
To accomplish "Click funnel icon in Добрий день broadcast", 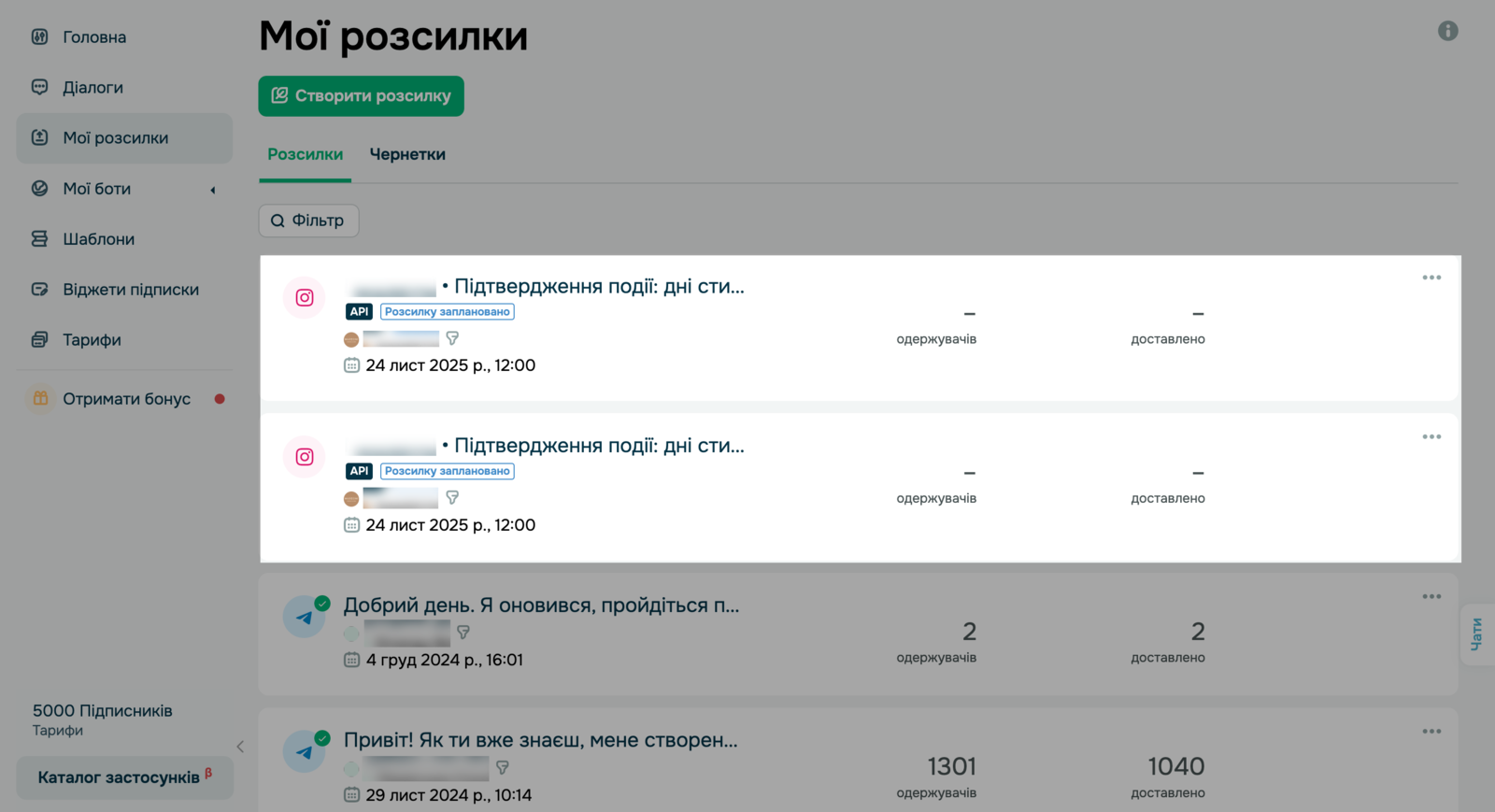I will click(x=463, y=633).
